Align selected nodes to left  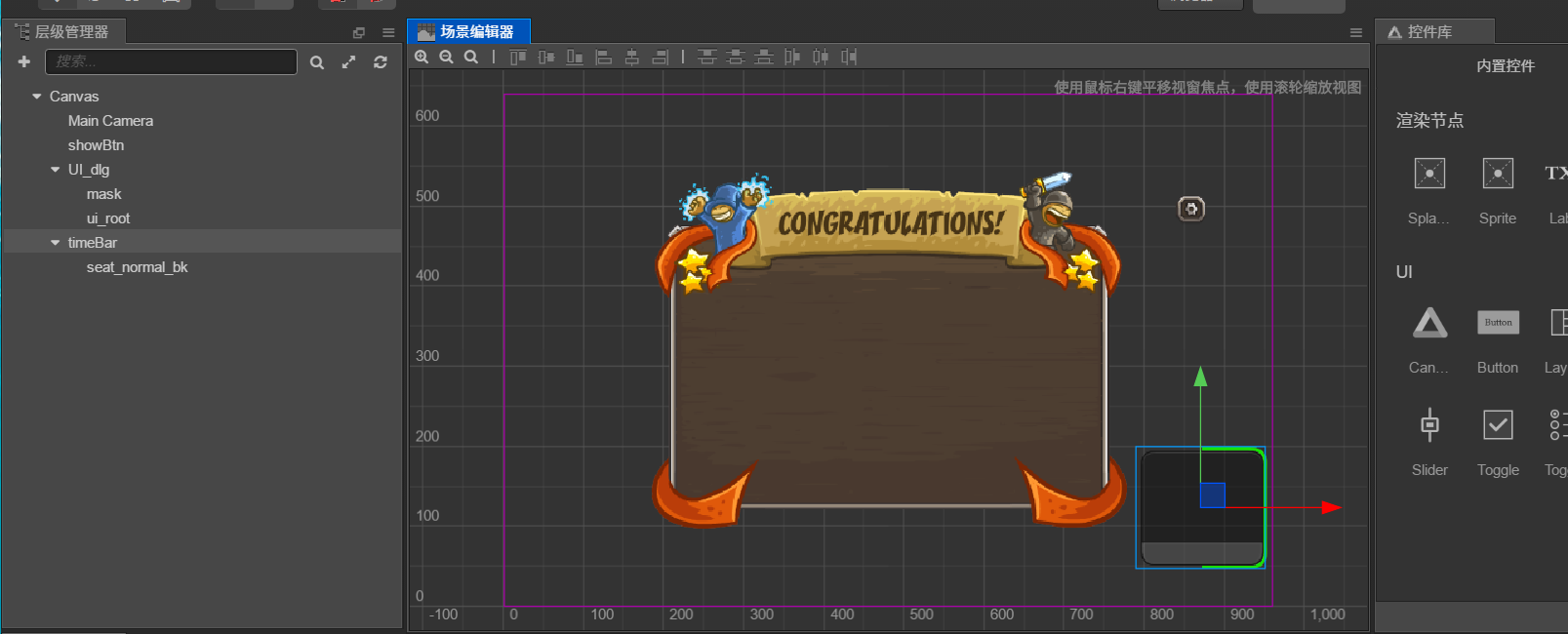pyautogui.click(x=604, y=57)
